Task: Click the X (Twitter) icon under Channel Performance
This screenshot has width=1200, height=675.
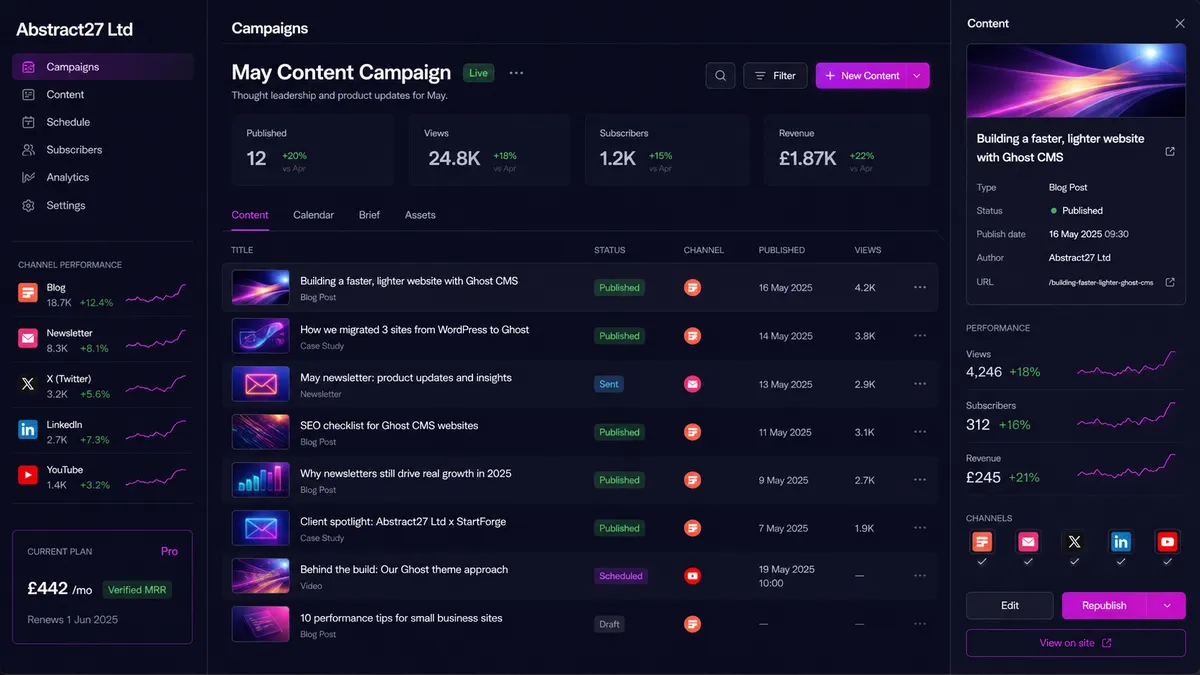Action: coord(28,384)
